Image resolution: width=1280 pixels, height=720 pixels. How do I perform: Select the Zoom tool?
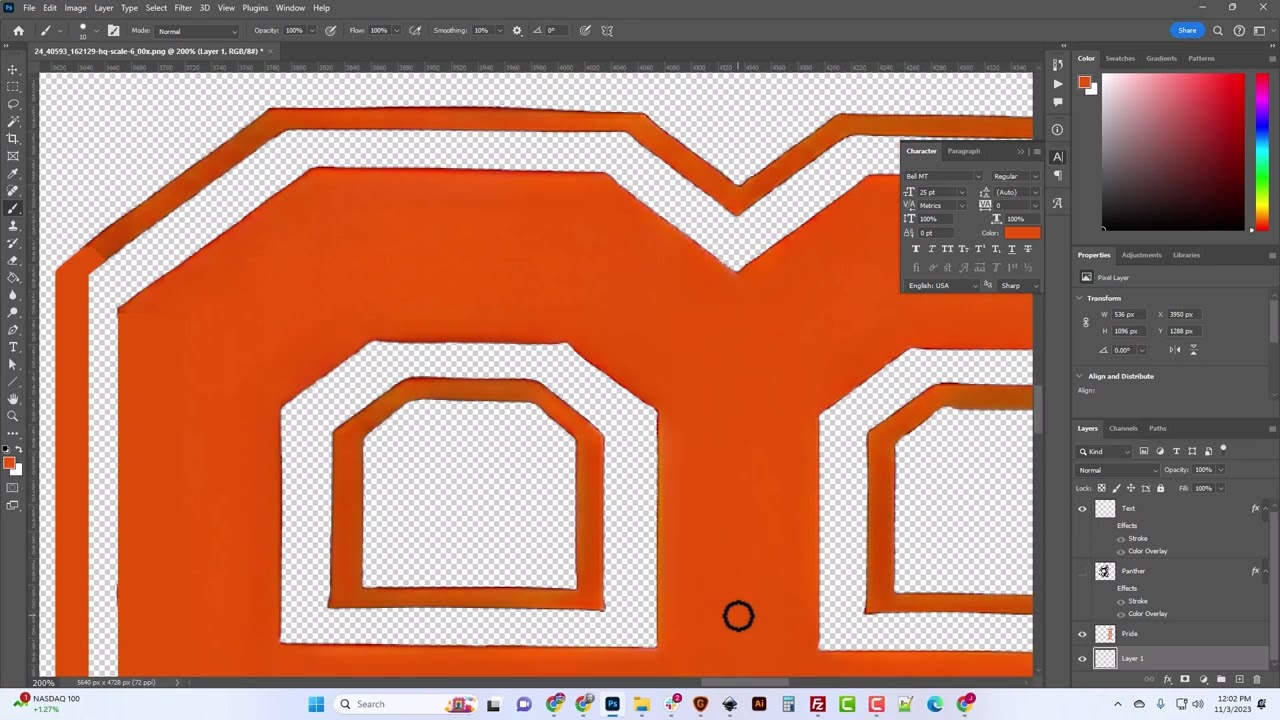click(x=13, y=417)
